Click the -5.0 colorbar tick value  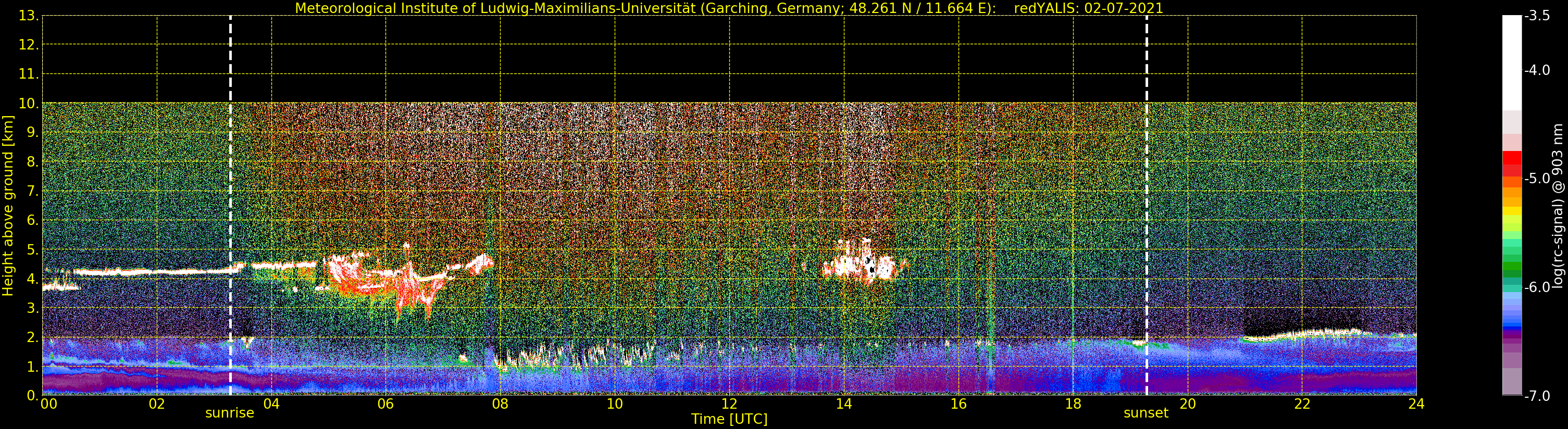(x=1537, y=178)
